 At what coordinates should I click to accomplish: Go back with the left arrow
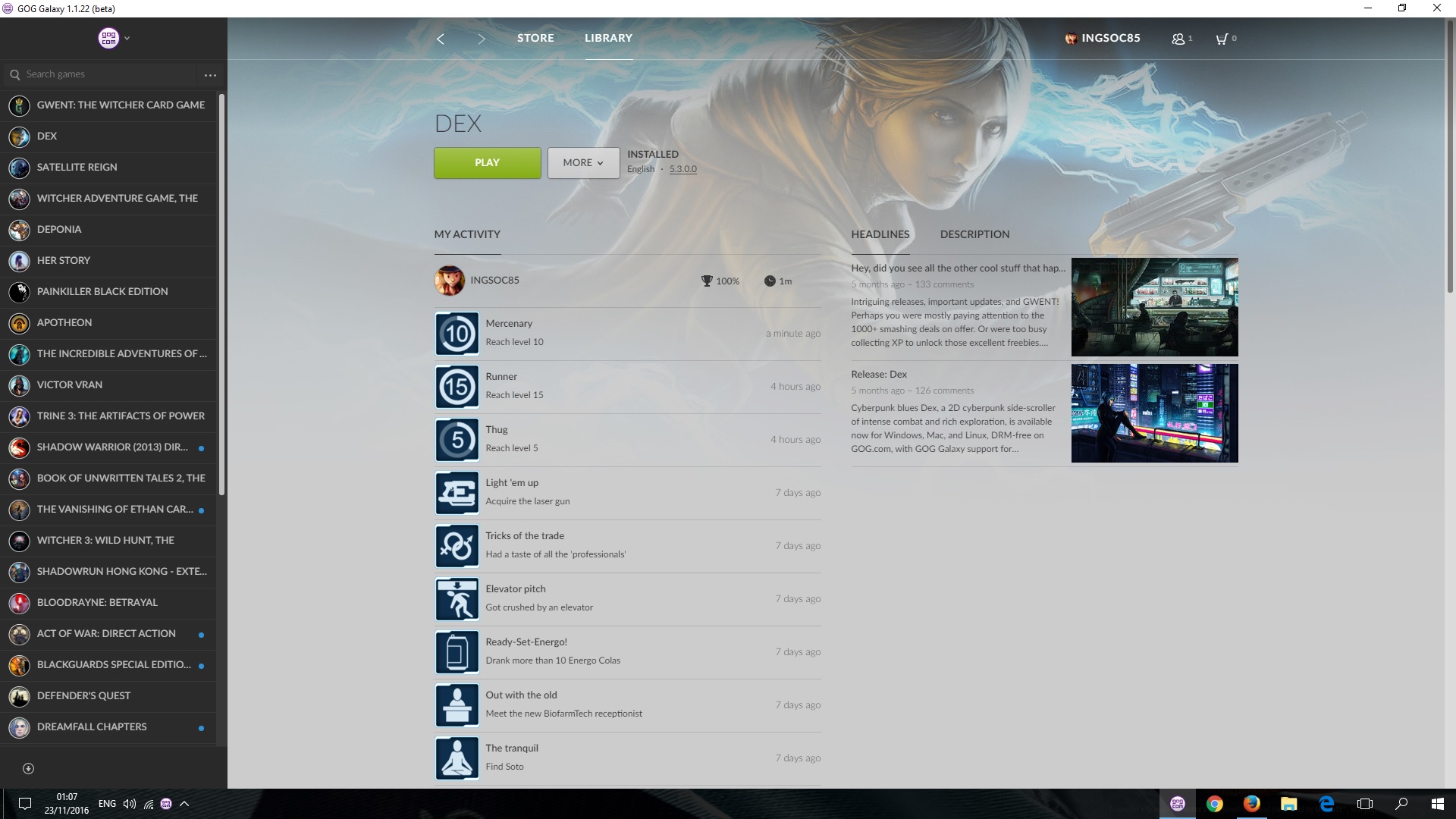click(441, 39)
